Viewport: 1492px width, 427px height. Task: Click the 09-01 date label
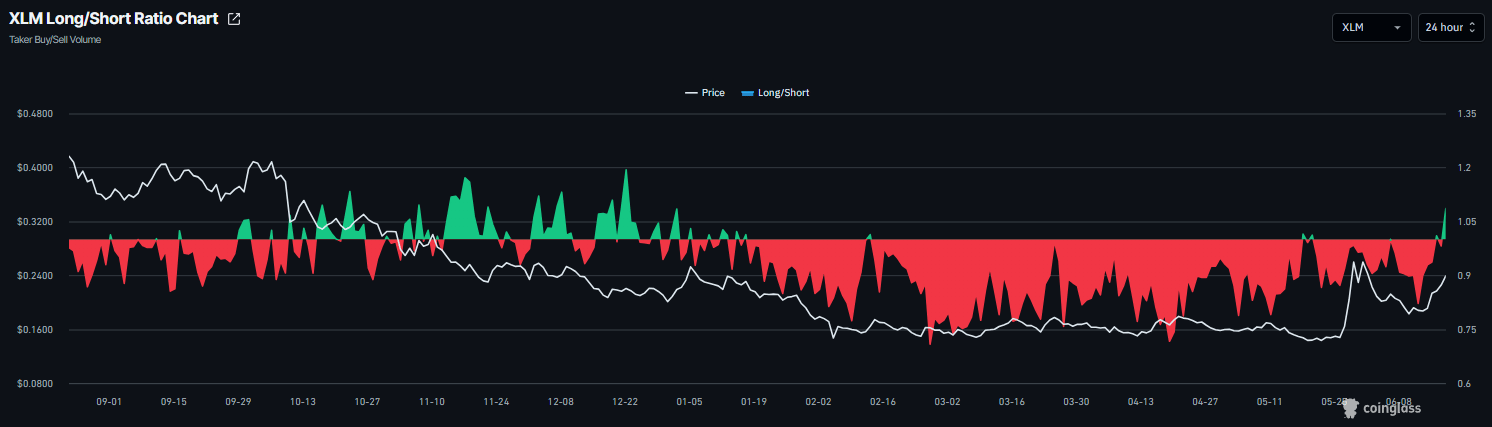[x=109, y=402]
